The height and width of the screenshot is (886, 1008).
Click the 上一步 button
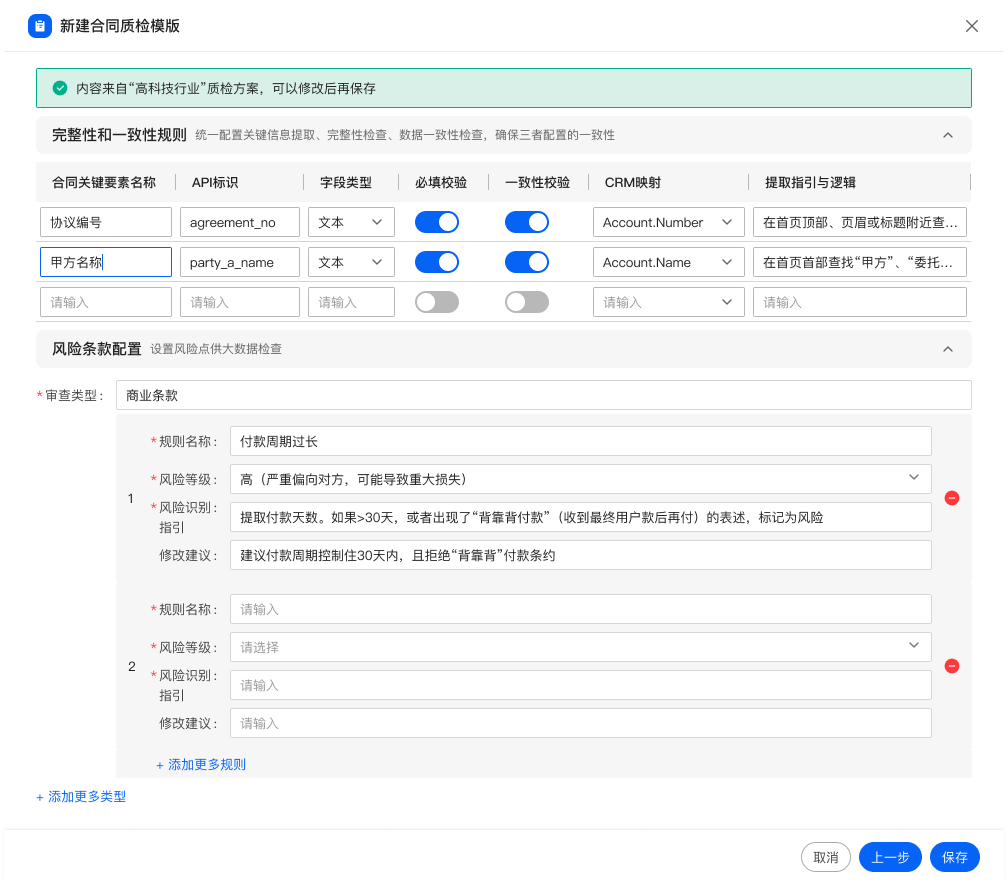pyautogui.click(x=890, y=857)
